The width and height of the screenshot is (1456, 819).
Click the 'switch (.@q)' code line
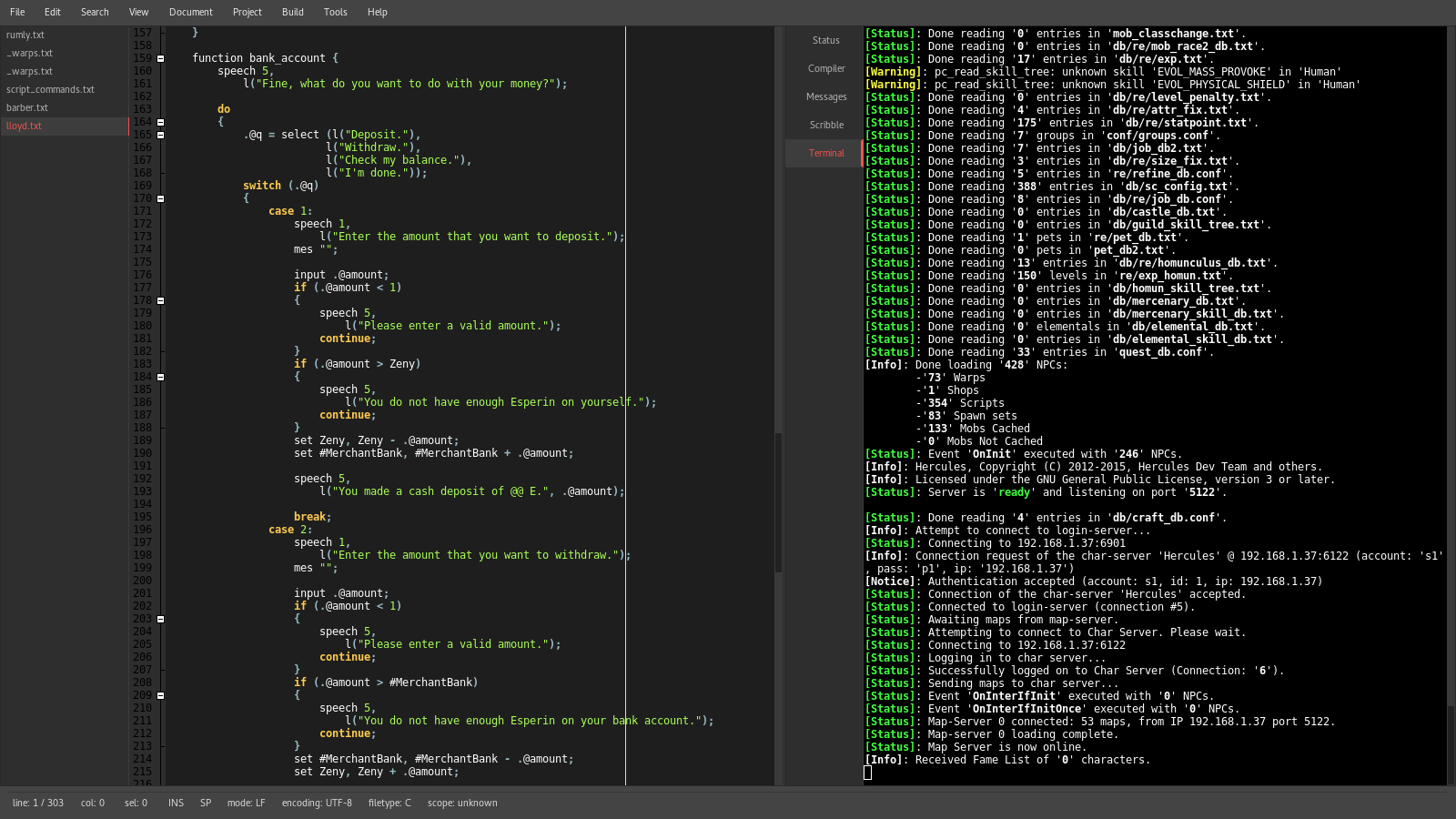[281, 186]
